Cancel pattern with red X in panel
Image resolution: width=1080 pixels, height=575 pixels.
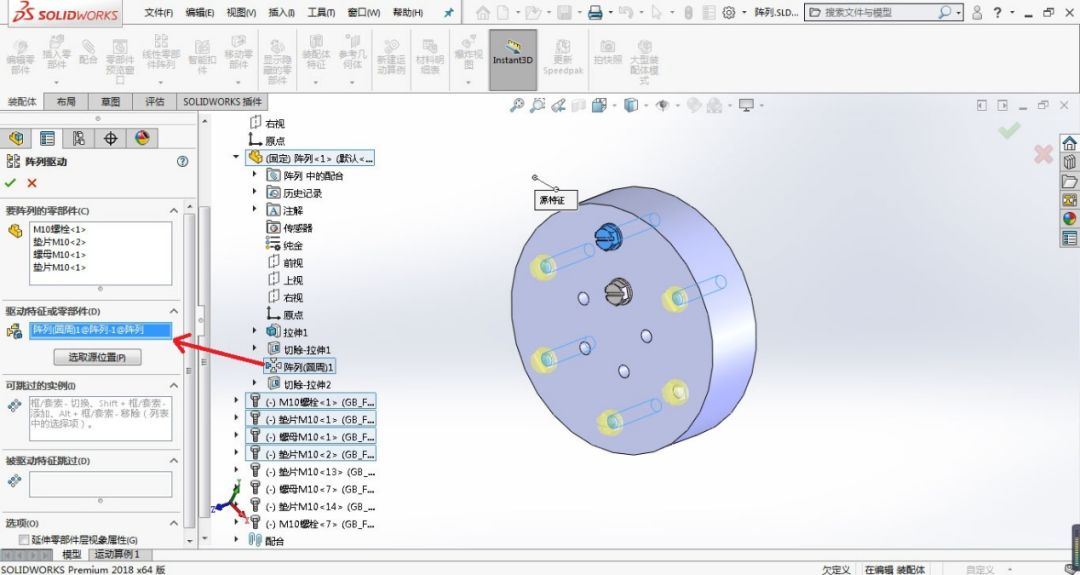click(32, 183)
